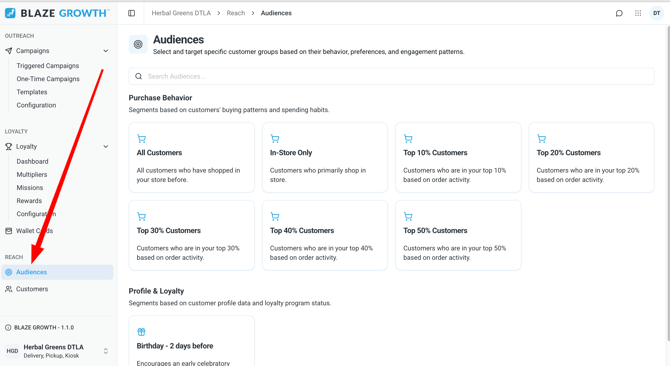Click the Reach breadcrumb link
670x366 pixels.
click(x=236, y=13)
